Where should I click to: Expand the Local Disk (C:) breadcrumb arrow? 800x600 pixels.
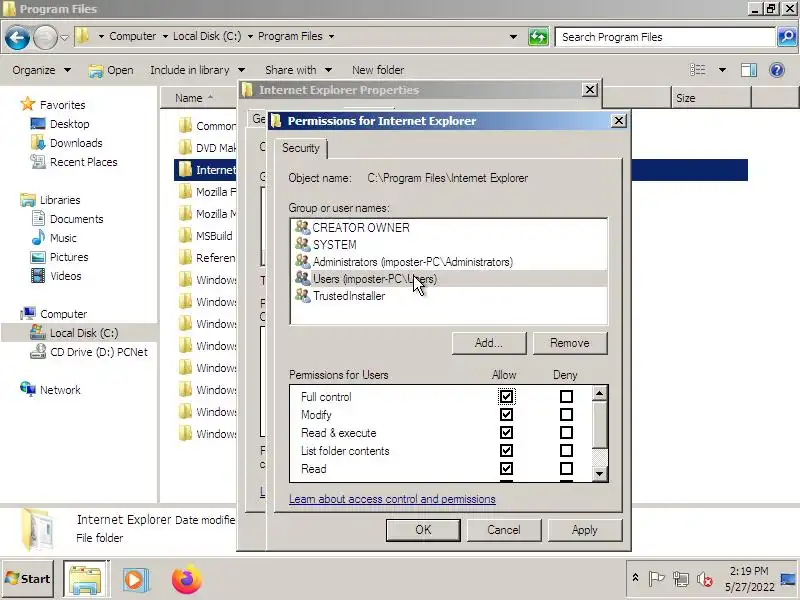[250, 36]
